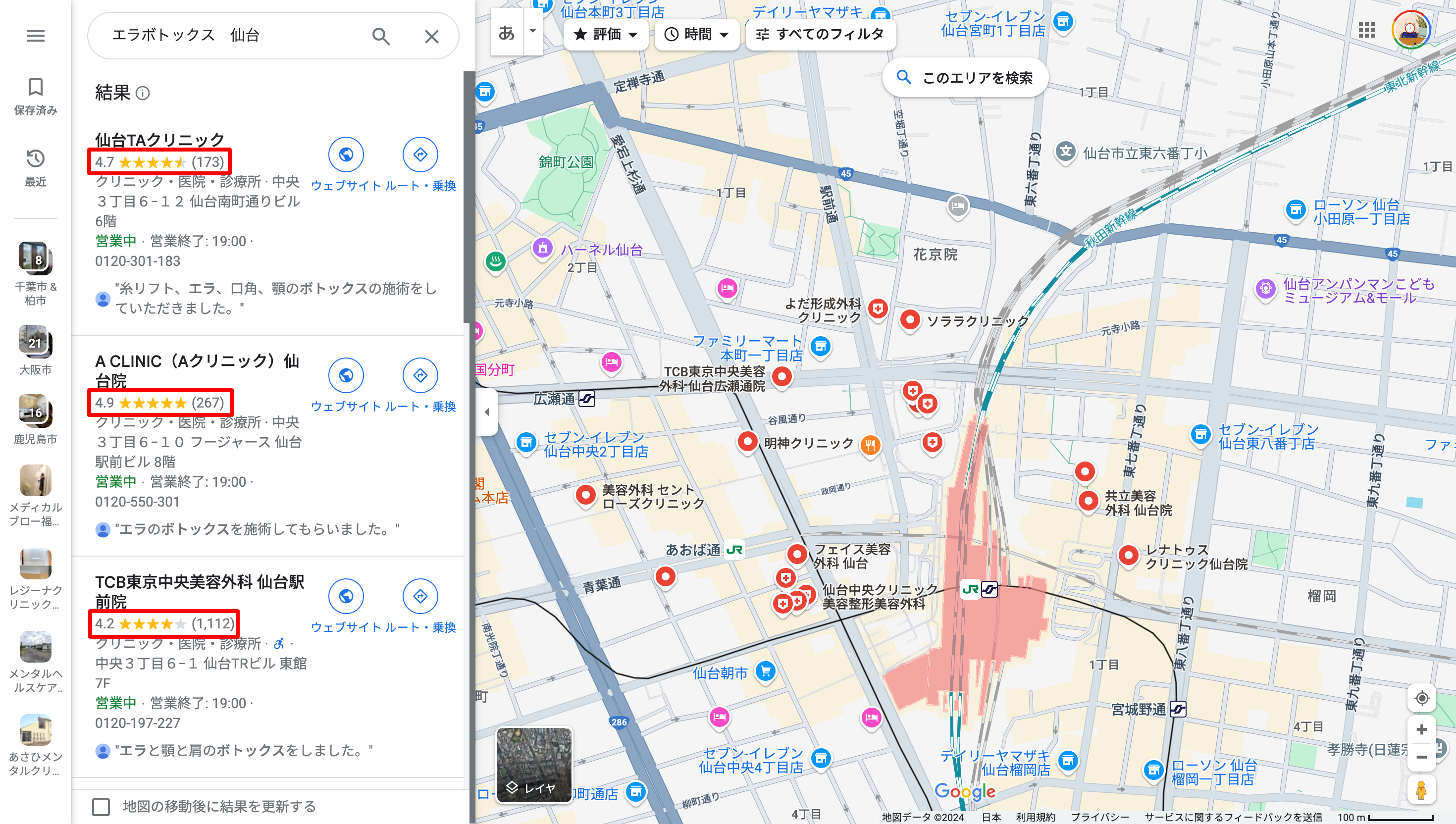
Task: Open the results info icon beside 結果
Action: click(143, 93)
